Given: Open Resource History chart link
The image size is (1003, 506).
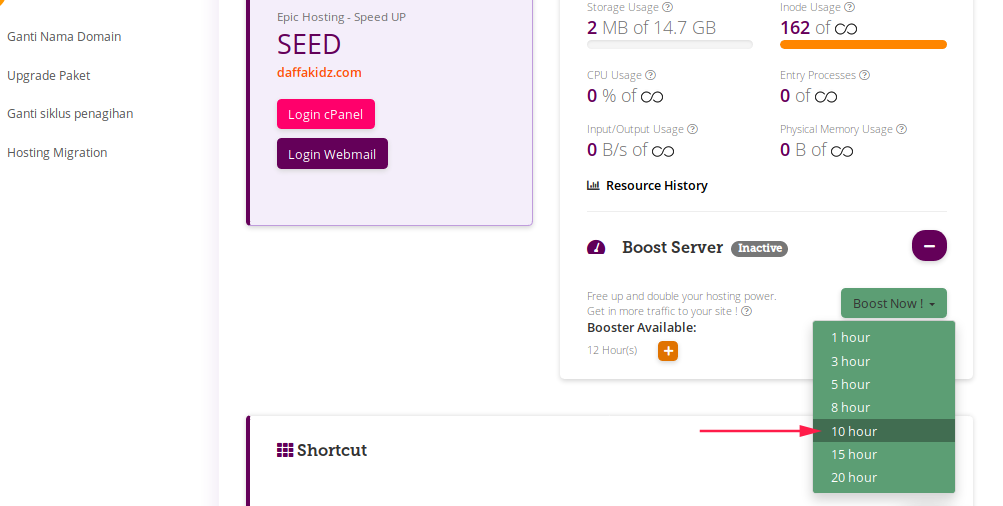Looking at the screenshot, I should (647, 186).
